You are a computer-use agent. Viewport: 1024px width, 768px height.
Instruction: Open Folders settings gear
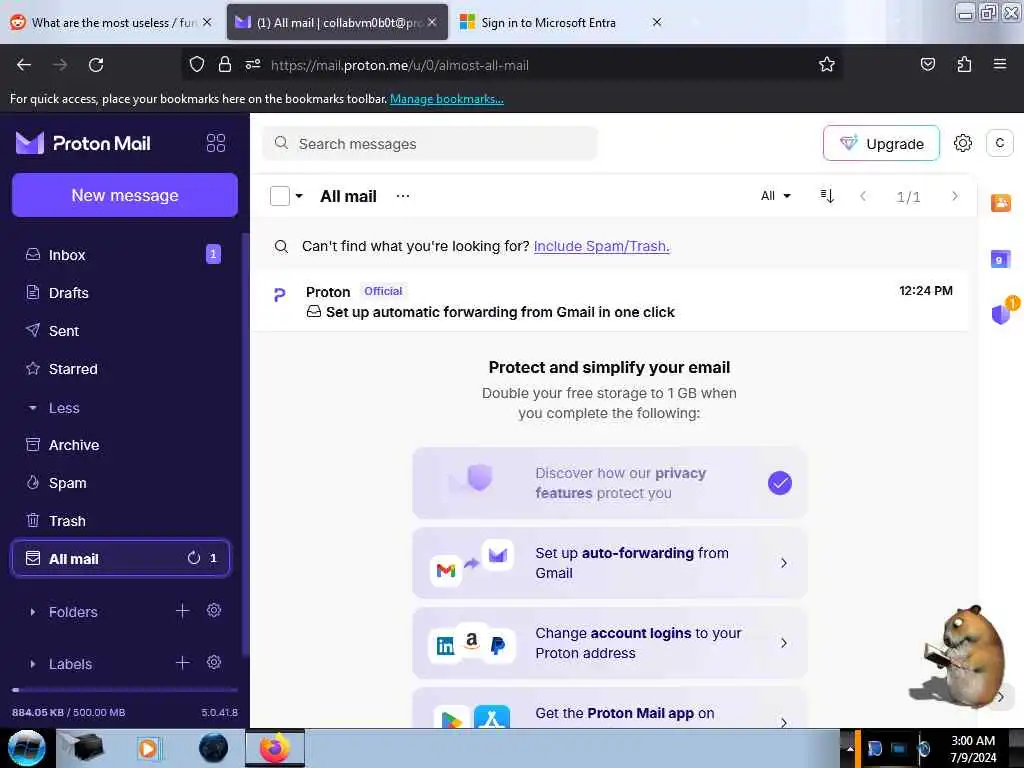tap(214, 611)
